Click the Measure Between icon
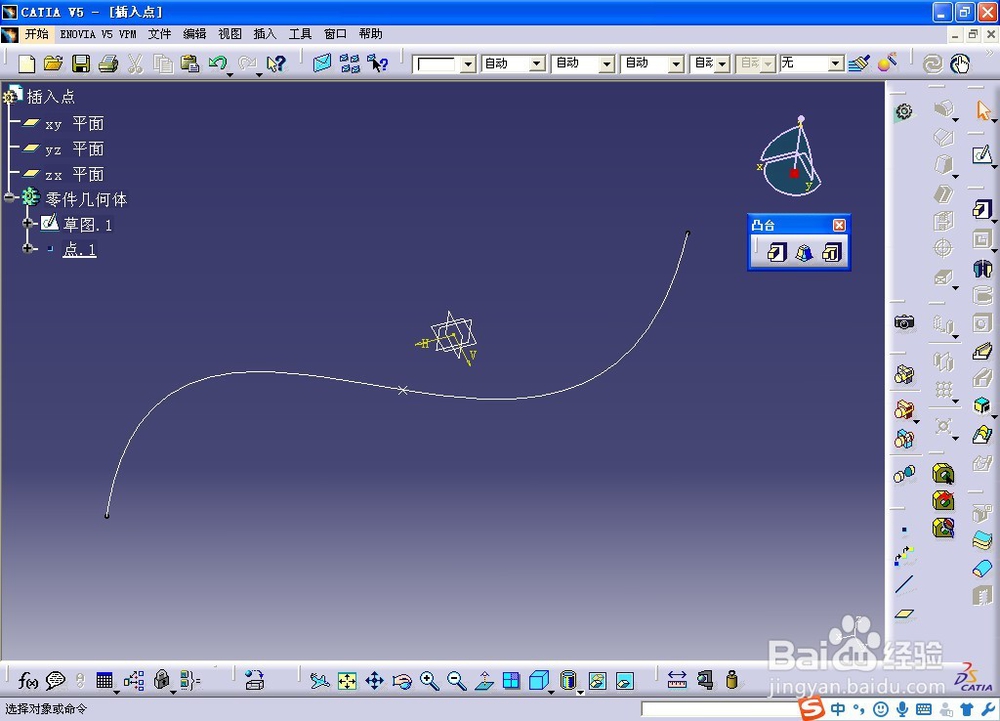The width and height of the screenshot is (1000, 721). click(677, 680)
